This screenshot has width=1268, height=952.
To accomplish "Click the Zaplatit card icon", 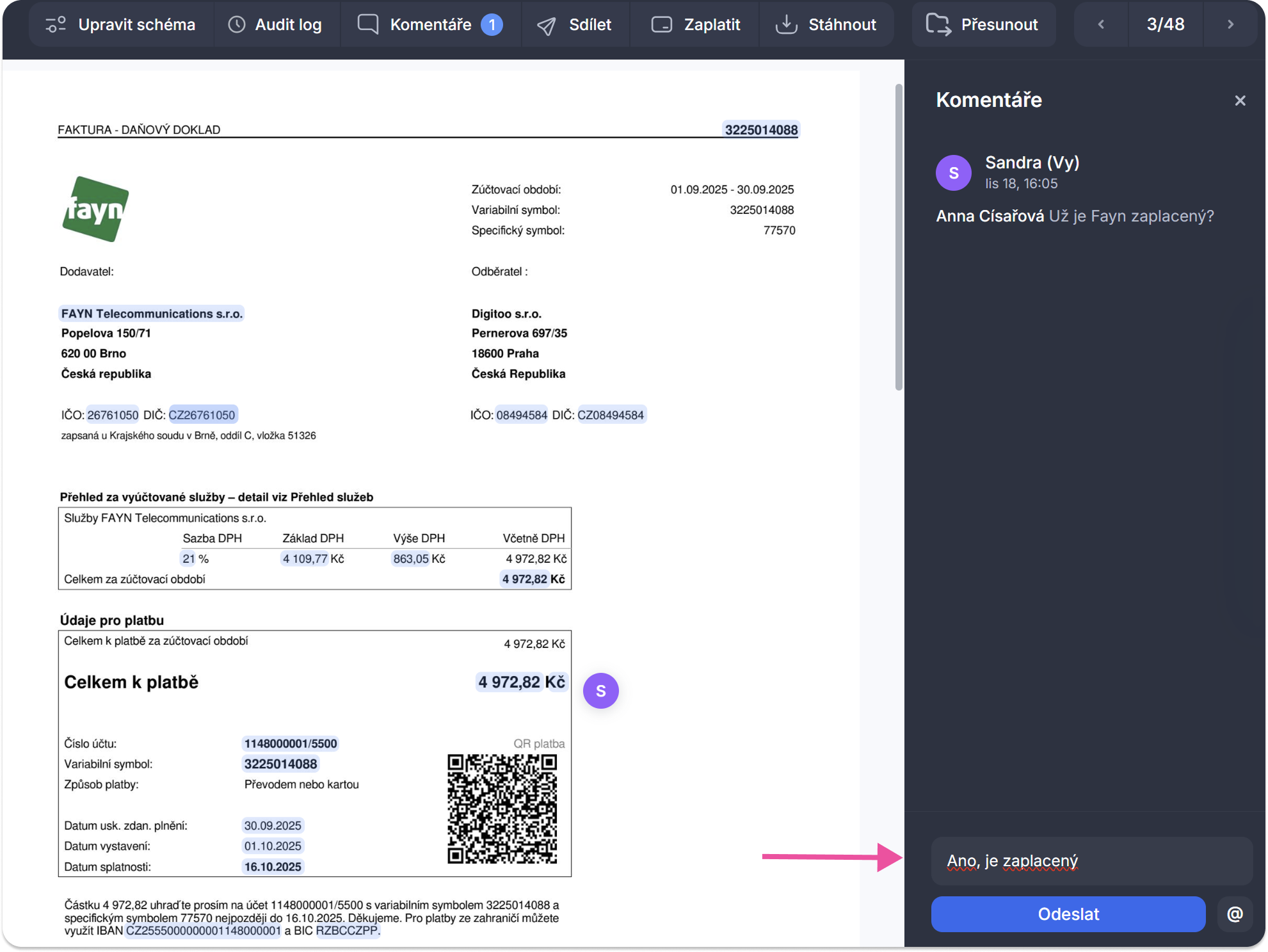I will pos(661,24).
